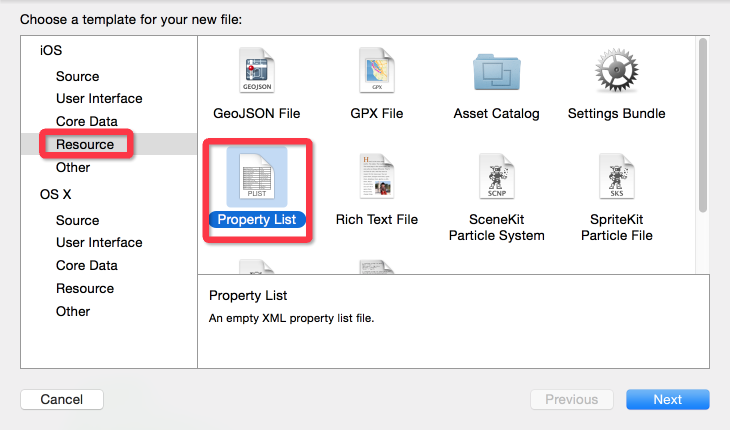Select User Interface under OS X

99,242
